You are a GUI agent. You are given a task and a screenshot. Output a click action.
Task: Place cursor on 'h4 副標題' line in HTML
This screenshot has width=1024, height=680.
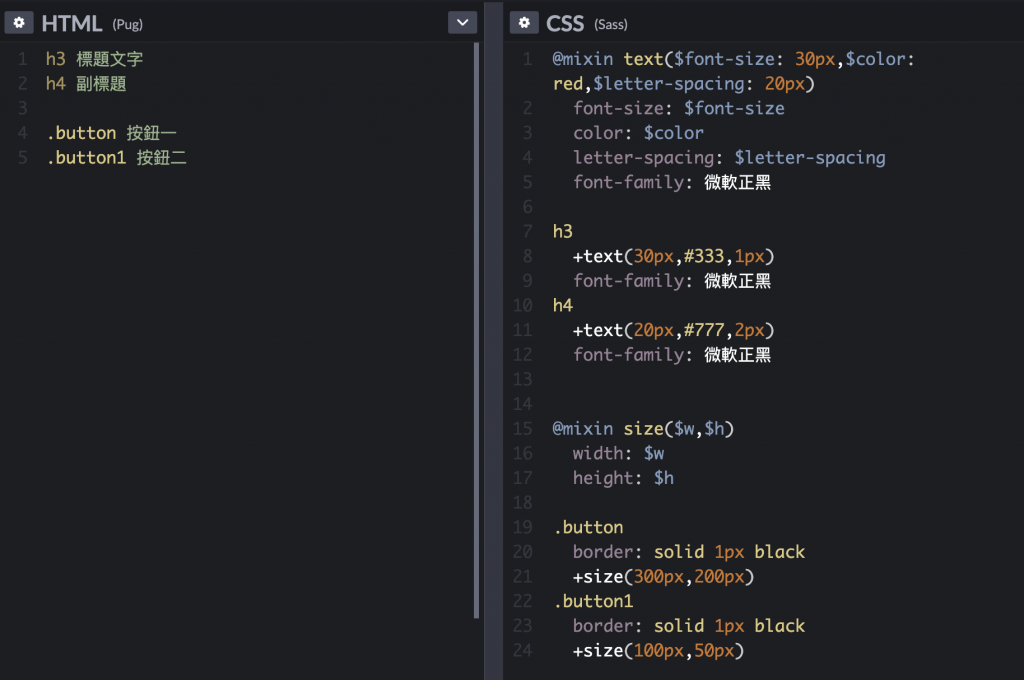[86, 85]
